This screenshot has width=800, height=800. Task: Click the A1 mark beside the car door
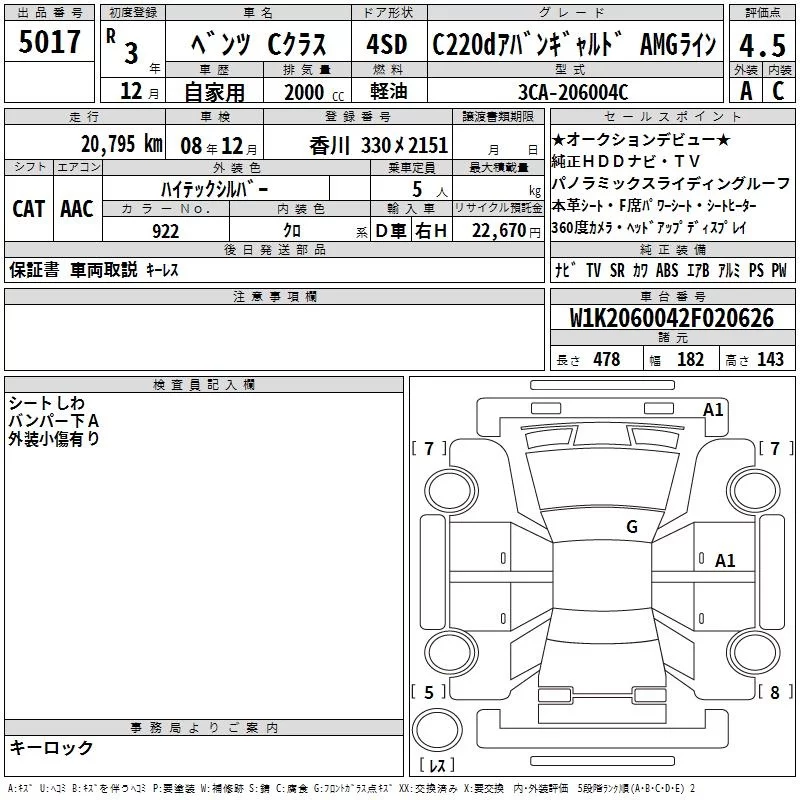coord(725,561)
